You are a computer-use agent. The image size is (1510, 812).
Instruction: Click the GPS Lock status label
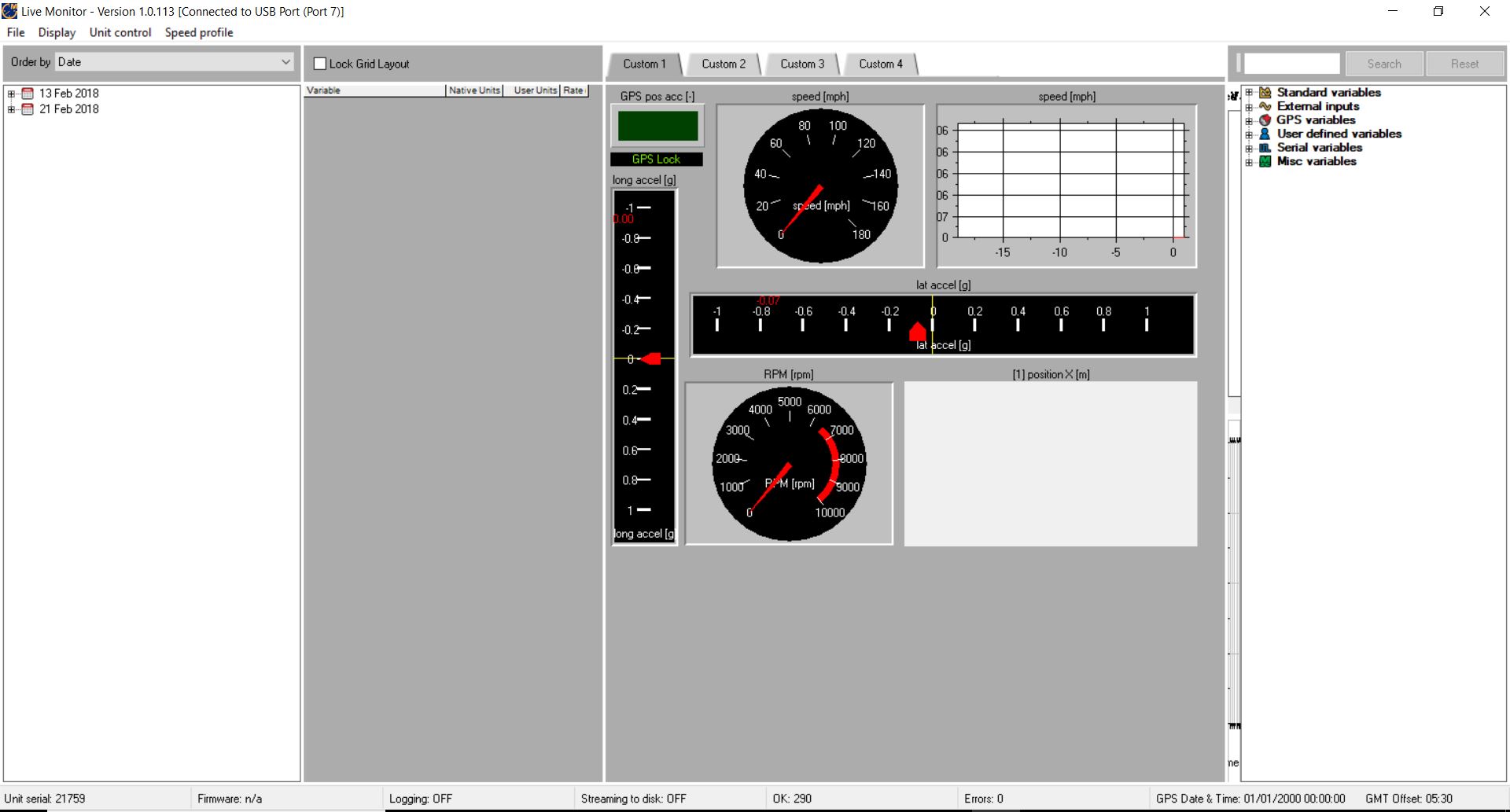656,159
